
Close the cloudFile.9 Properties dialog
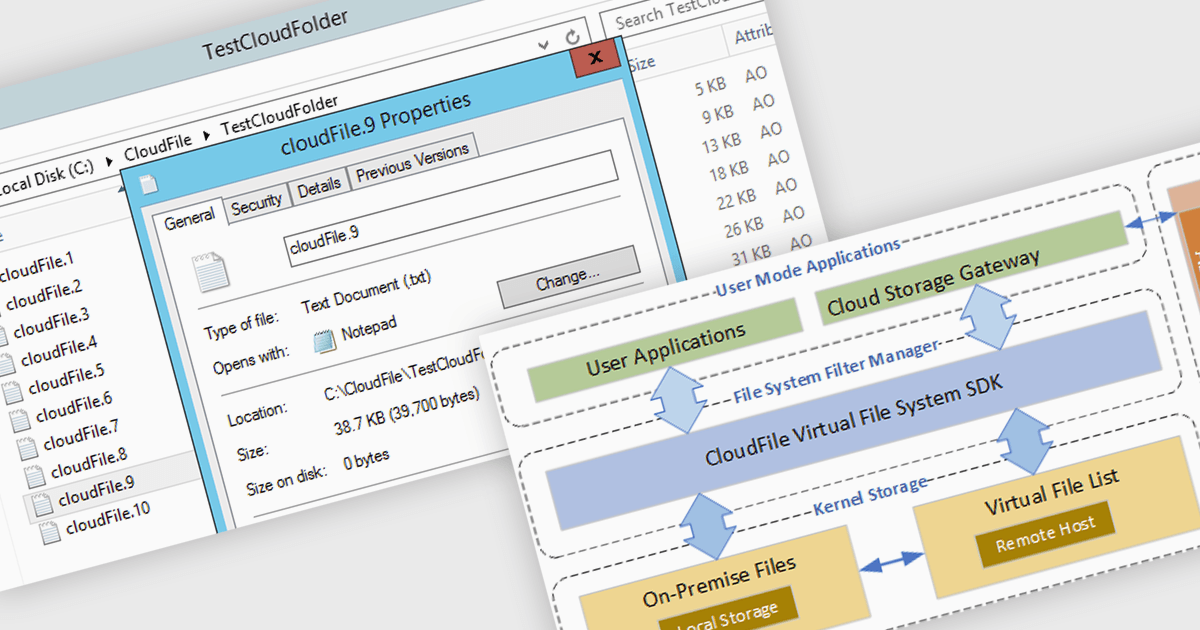point(597,58)
